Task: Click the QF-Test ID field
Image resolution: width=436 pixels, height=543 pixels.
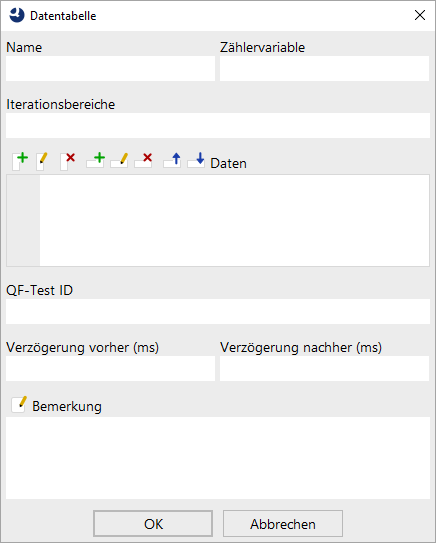Action: click(218, 311)
